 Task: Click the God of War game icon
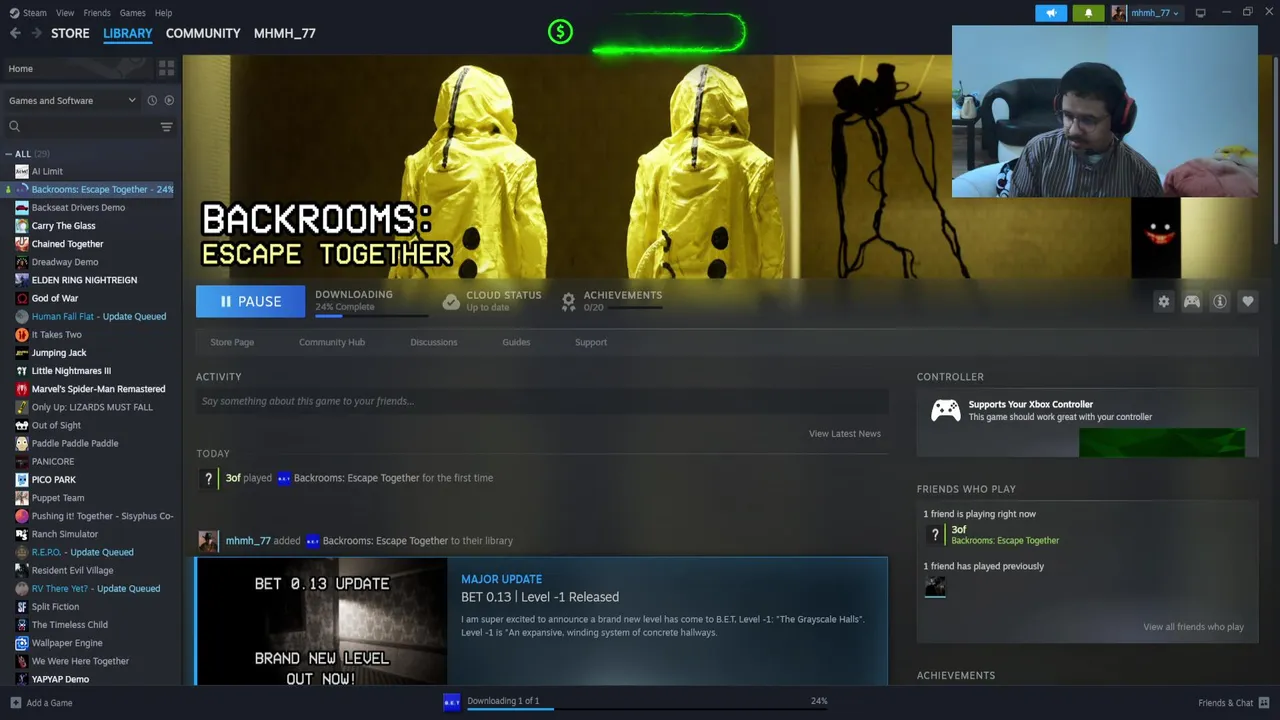click(x=22, y=298)
